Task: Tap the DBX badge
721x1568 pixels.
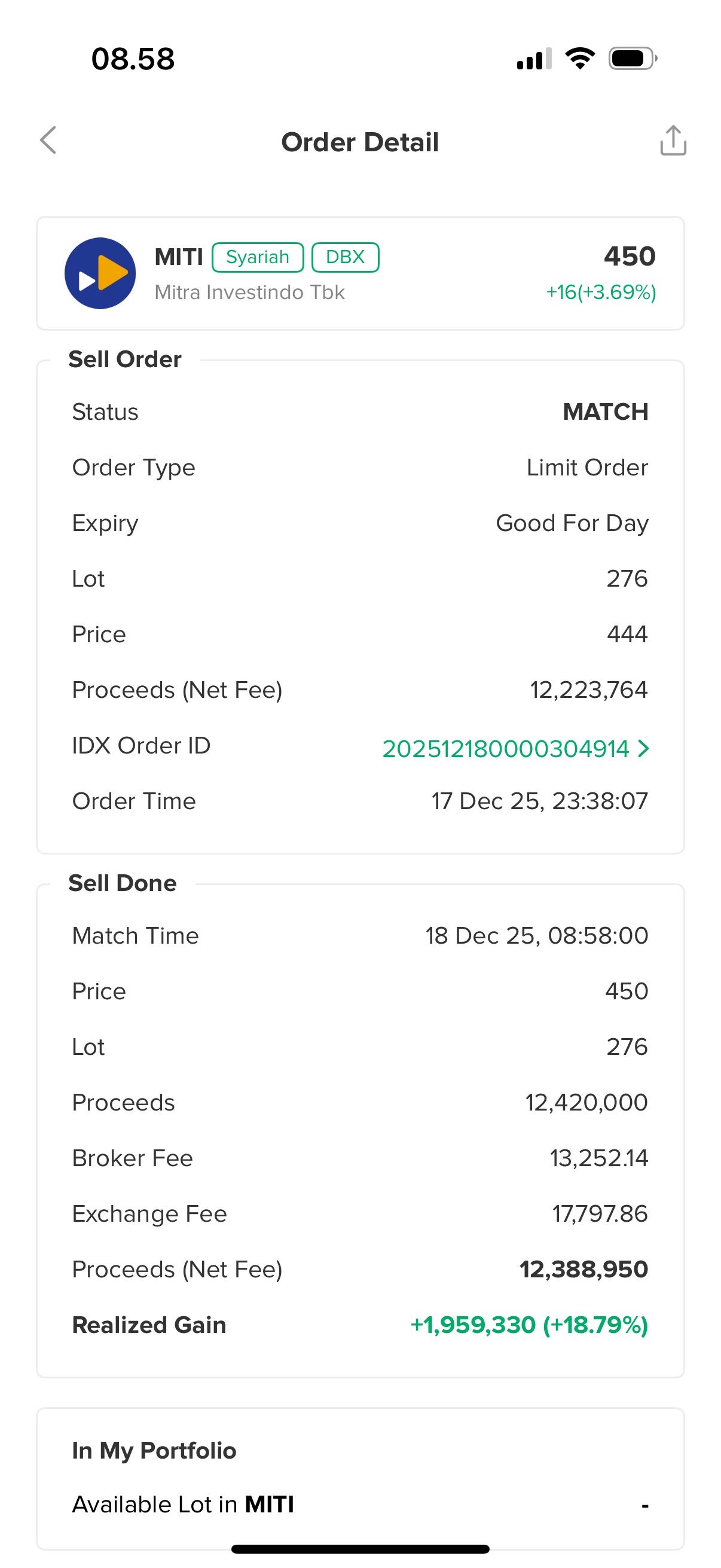Action: coord(345,257)
